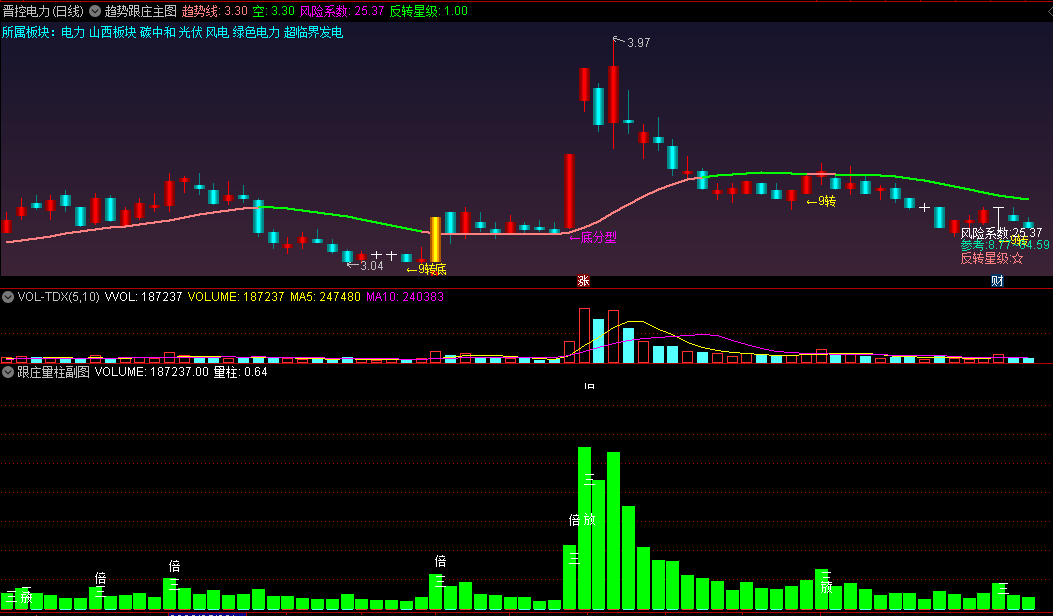
Task: Open the 山西板块 sector link
Action: (x=112, y=32)
